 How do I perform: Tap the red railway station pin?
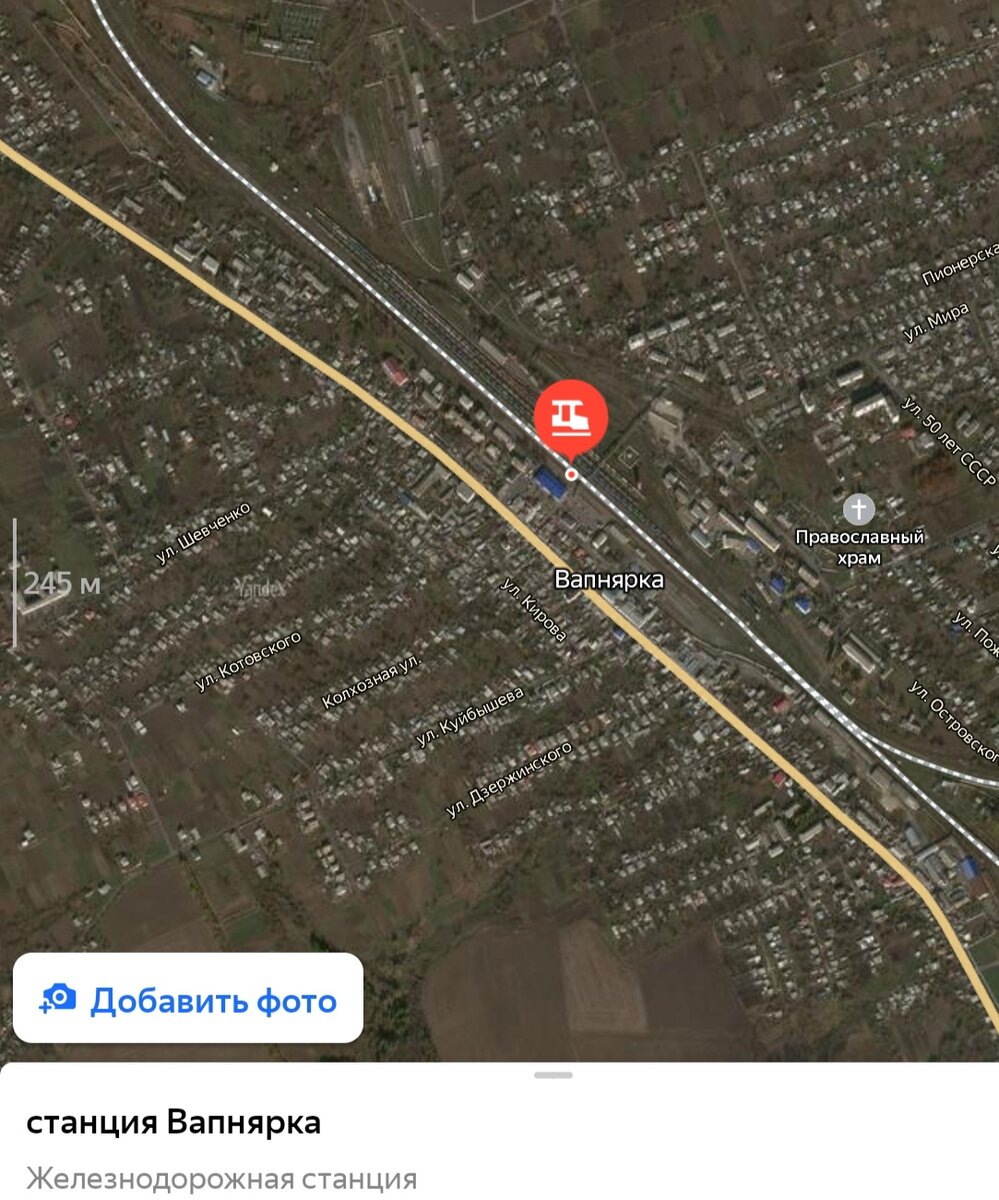(571, 416)
